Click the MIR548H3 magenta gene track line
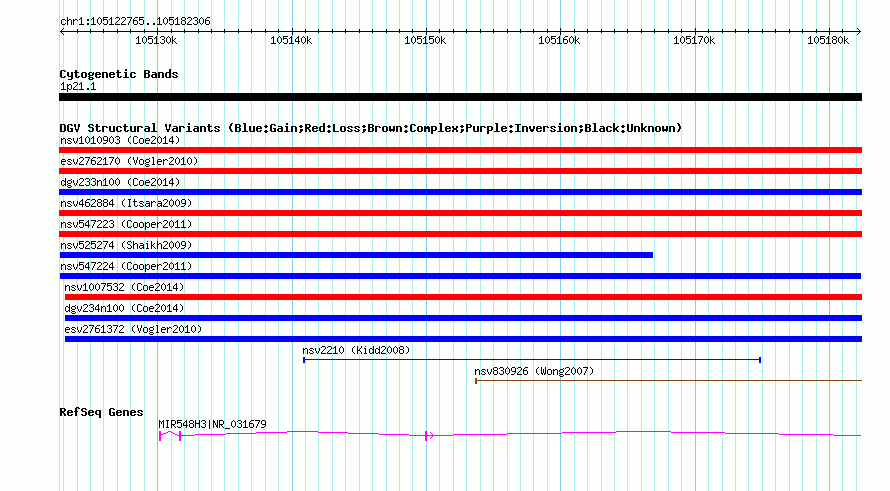 [510, 434]
